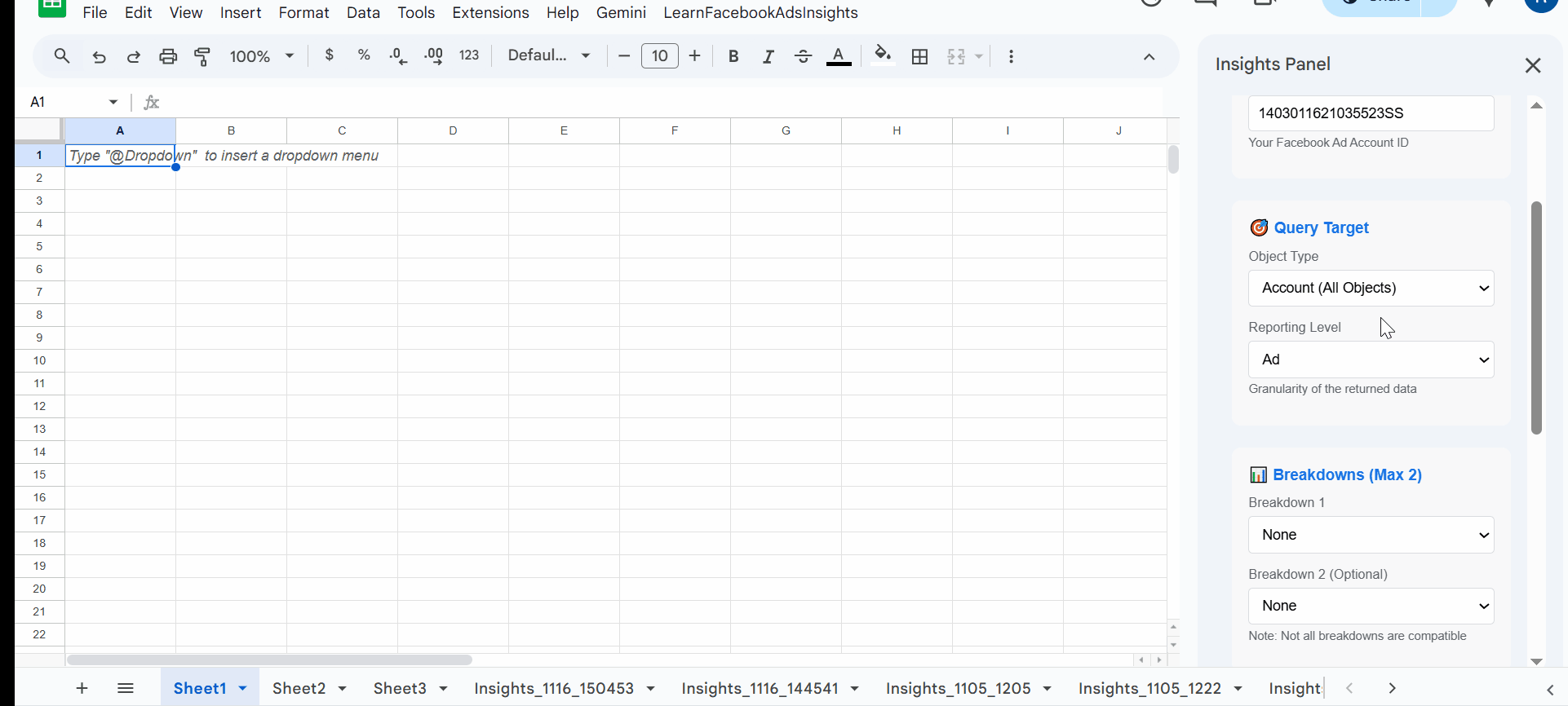Decrease decimal places

[399, 56]
